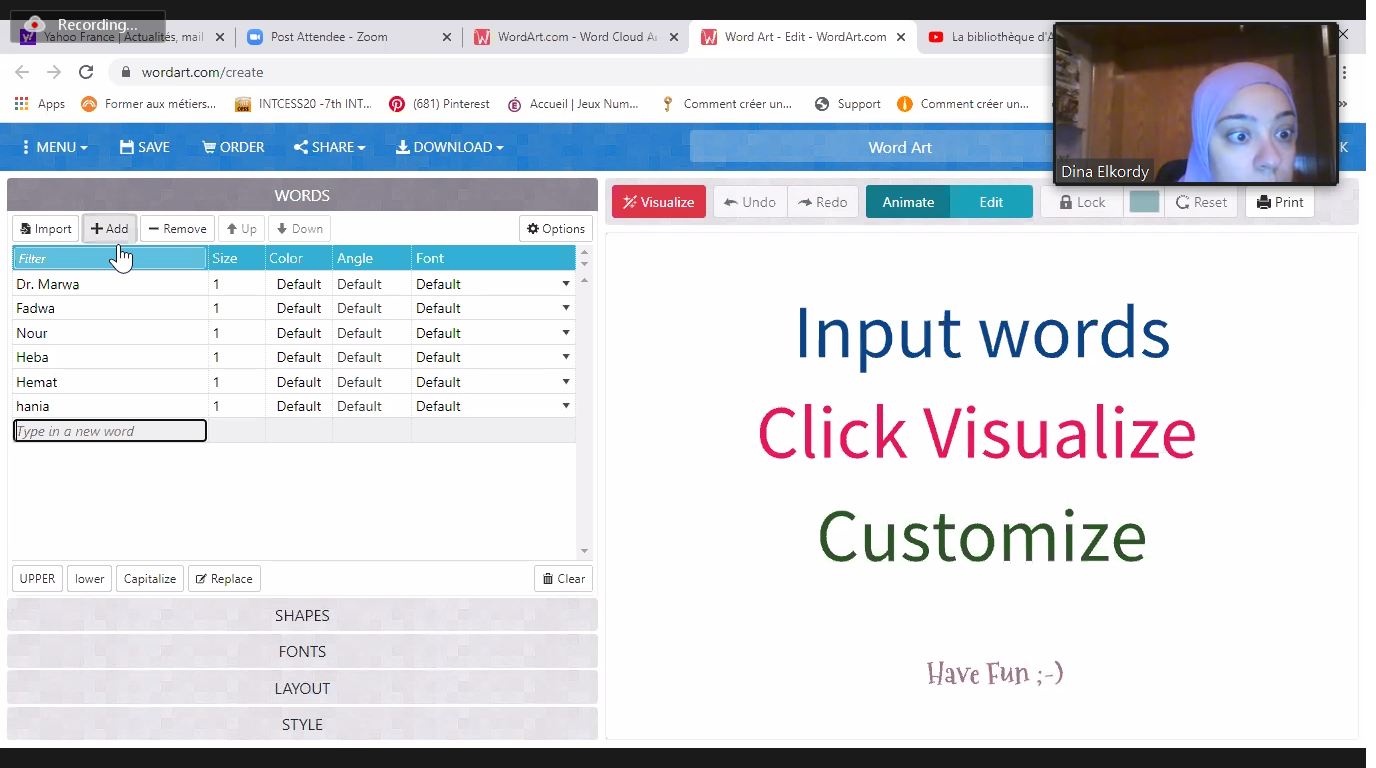The width and height of the screenshot is (1376, 768).
Task: Switch to Animate mode
Action: click(908, 202)
